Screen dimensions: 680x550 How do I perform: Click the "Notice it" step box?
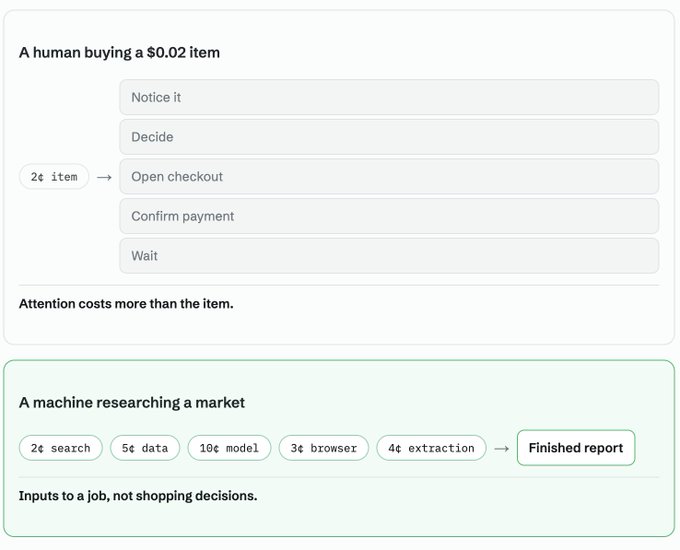point(389,97)
